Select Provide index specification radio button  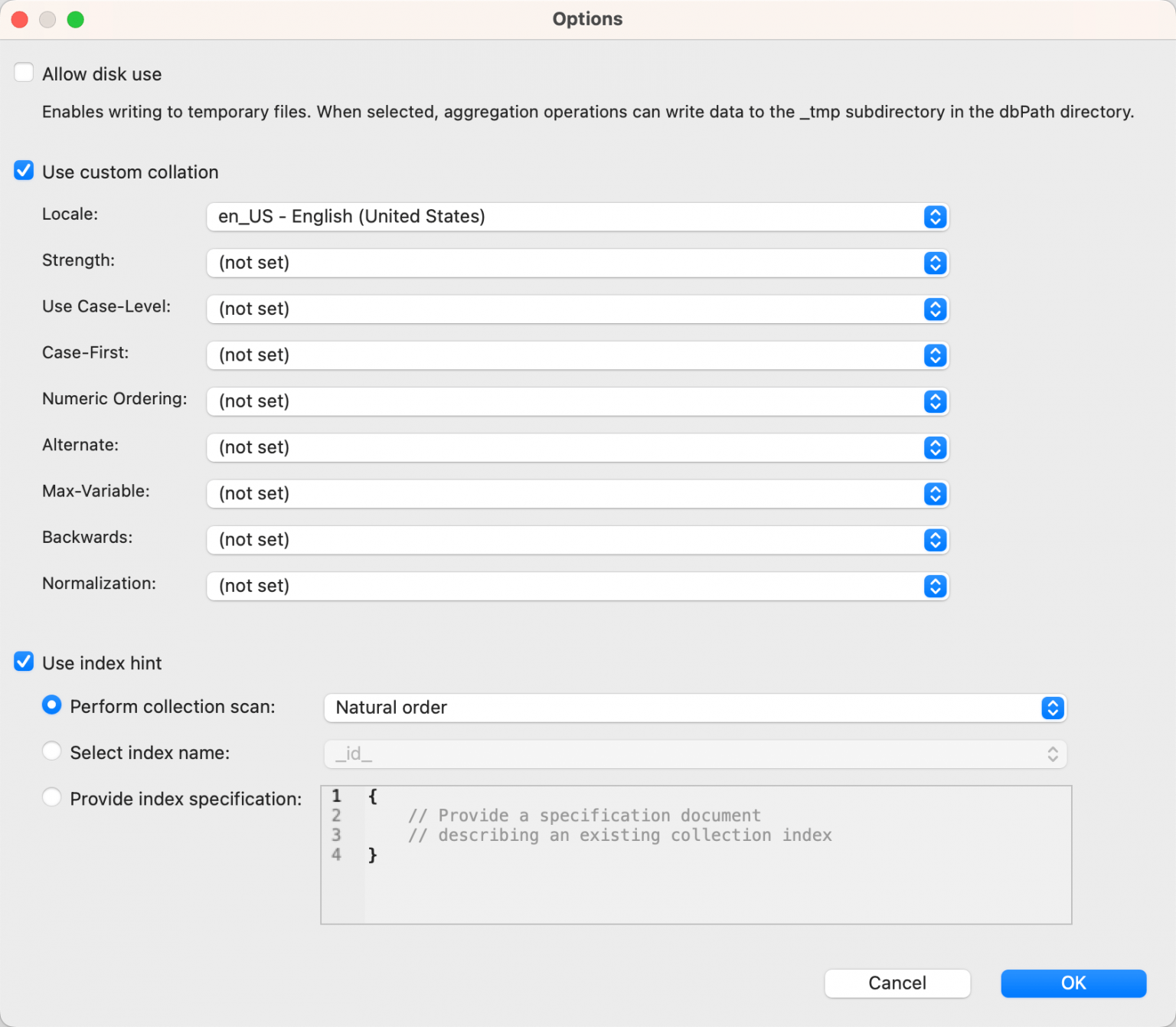pos(52,797)
